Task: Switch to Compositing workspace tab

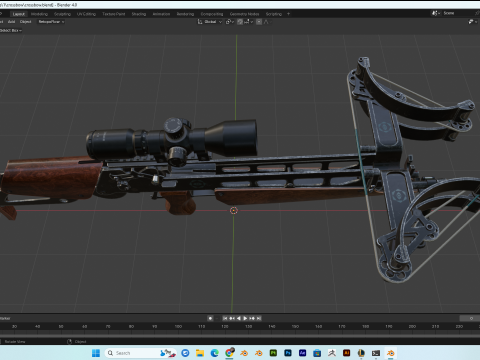Action: [212, 14]
